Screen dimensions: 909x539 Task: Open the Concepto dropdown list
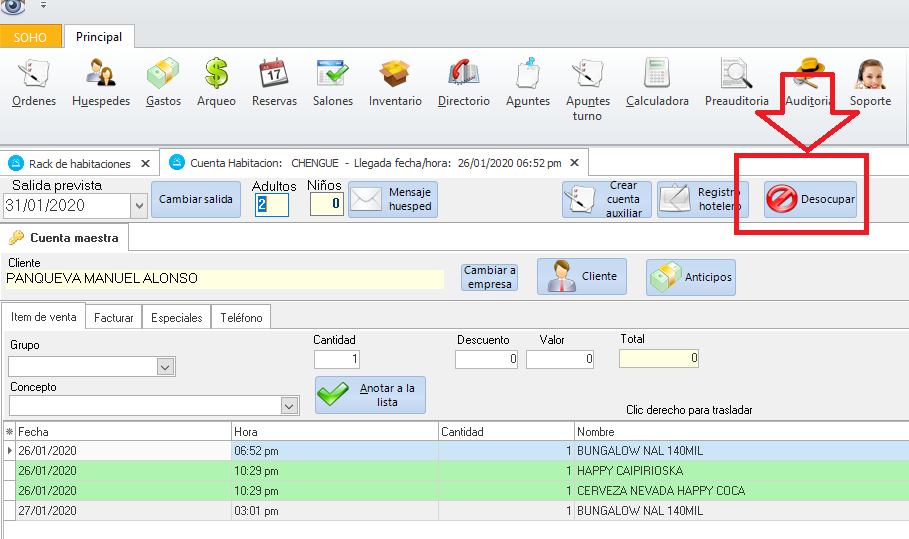pyautogui.click(x=289, y=405)
